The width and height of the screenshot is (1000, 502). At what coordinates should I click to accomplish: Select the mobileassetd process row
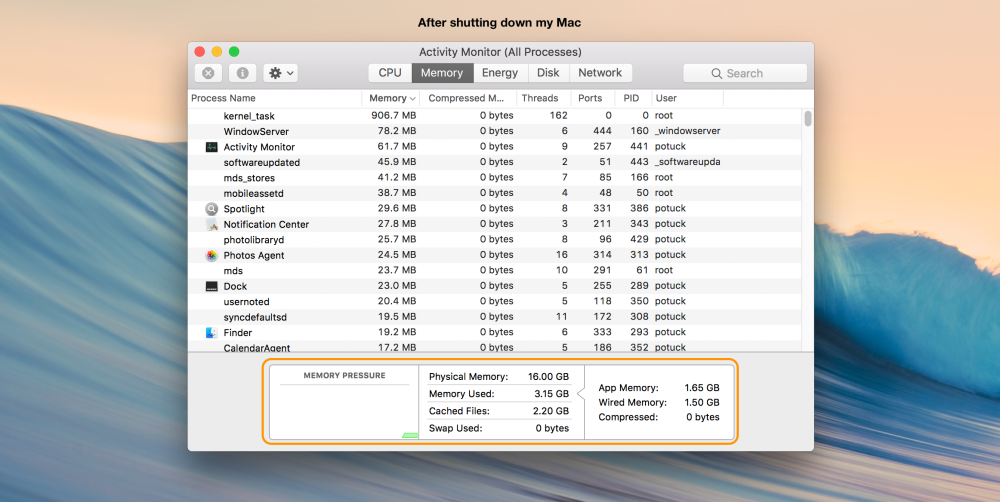click(x=495, y=193)
